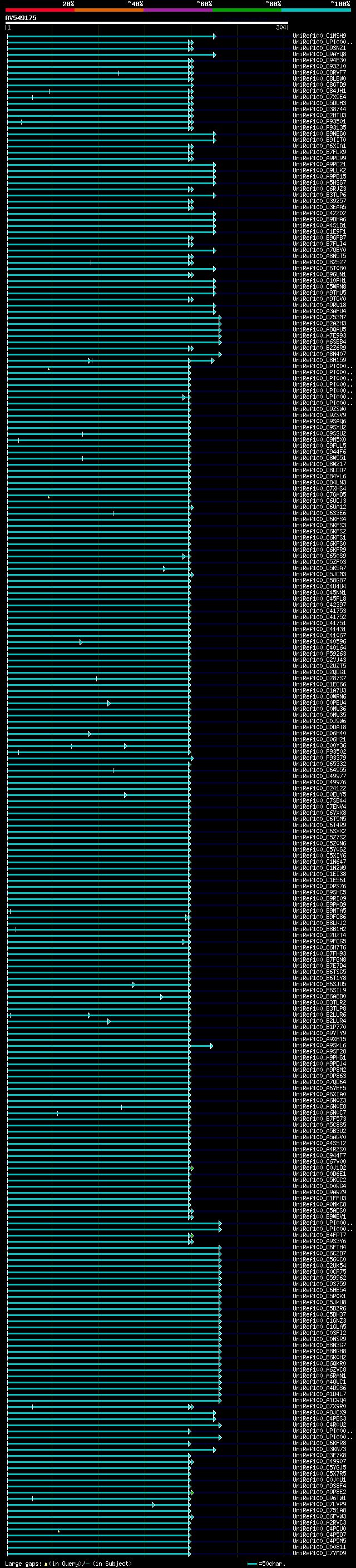
Task: Open the UniRef100_D0EUY5 label
Action: [319, 794]
